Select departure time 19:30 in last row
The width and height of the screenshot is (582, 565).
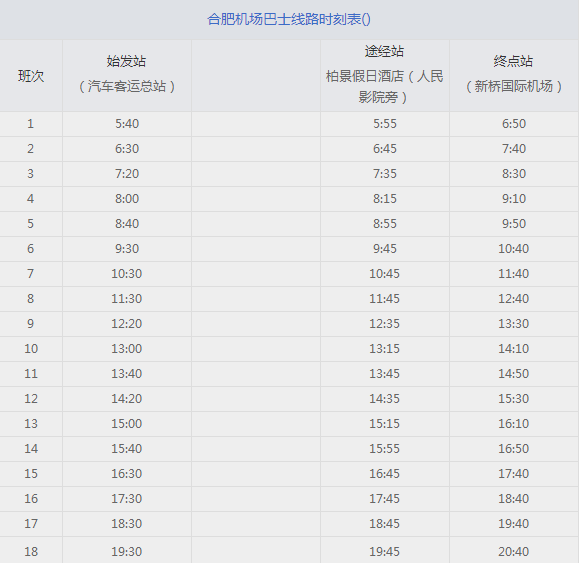pyautogui.click(x=127, y=552)
